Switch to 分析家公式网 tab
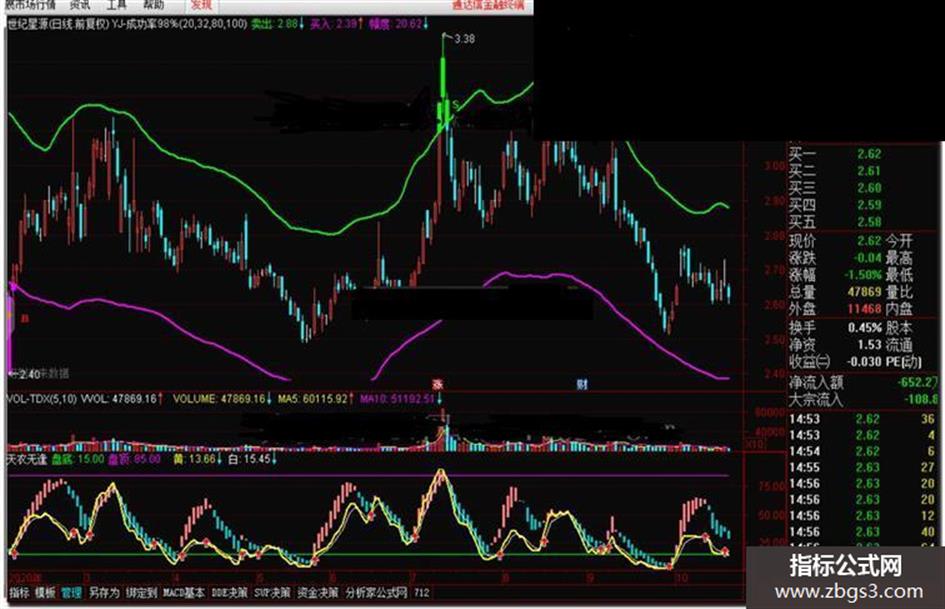Screen dimensions: 945x609 (377, 593)
